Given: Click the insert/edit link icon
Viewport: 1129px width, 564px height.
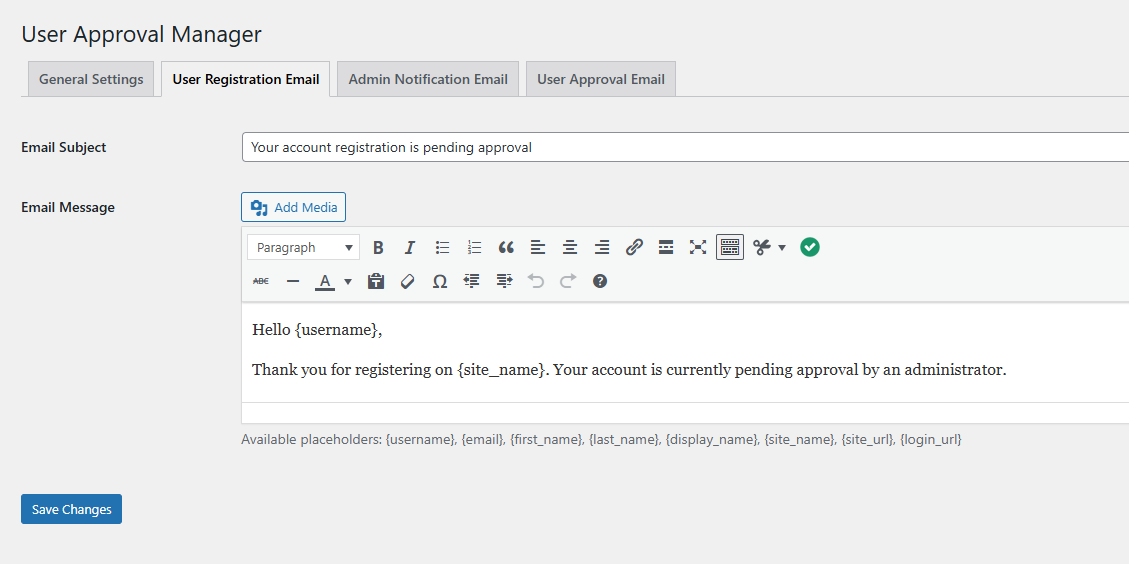Looking at the screenshot, I should pos(634,247).
